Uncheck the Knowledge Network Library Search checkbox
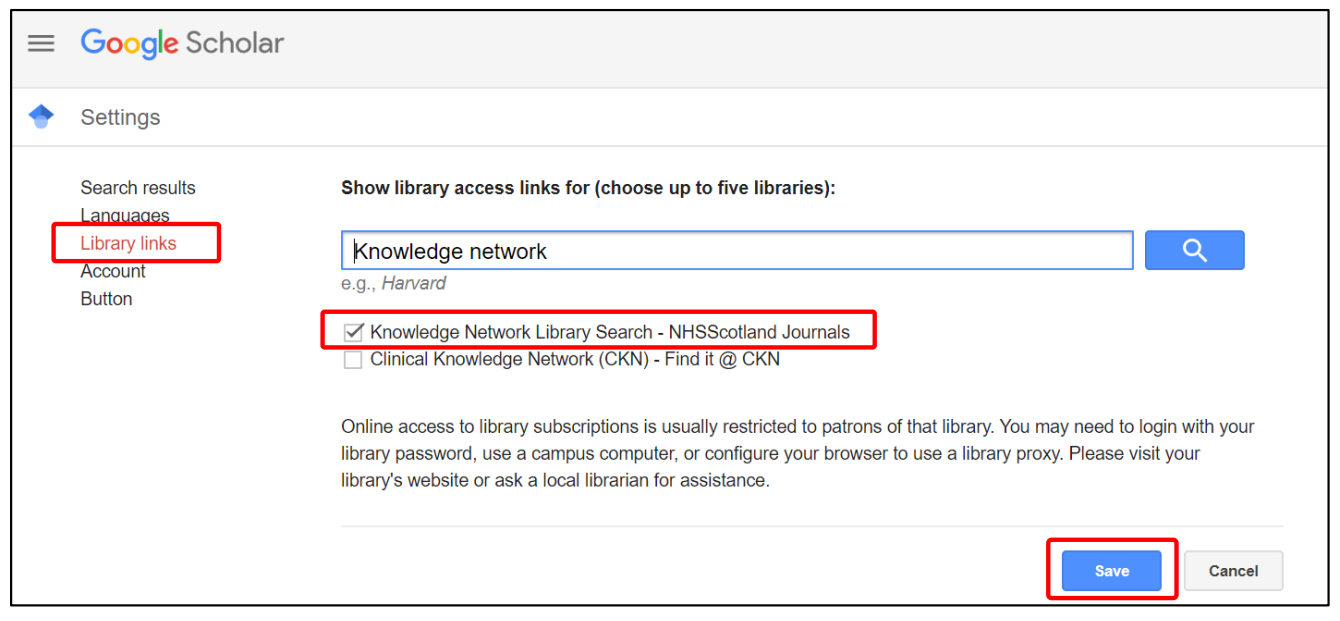This screenshot has height=621, width=1340. (352, 332)
